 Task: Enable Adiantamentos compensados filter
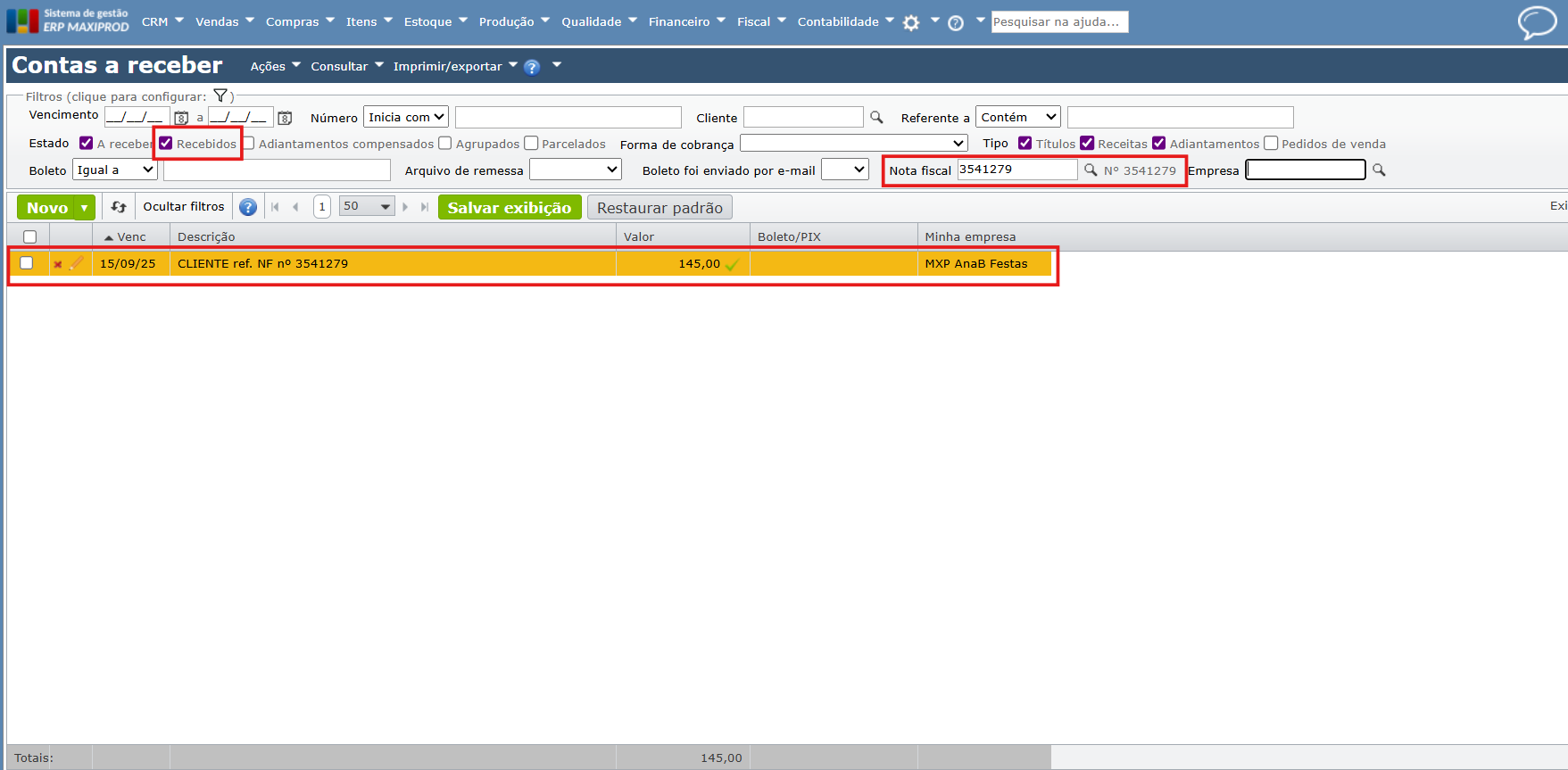pyautogui.click(x=249, y=143)
